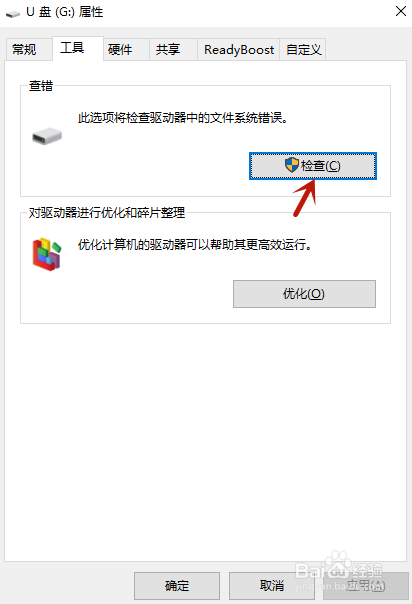Click the 查错 group label
The image size is (412, 604).
41,86
